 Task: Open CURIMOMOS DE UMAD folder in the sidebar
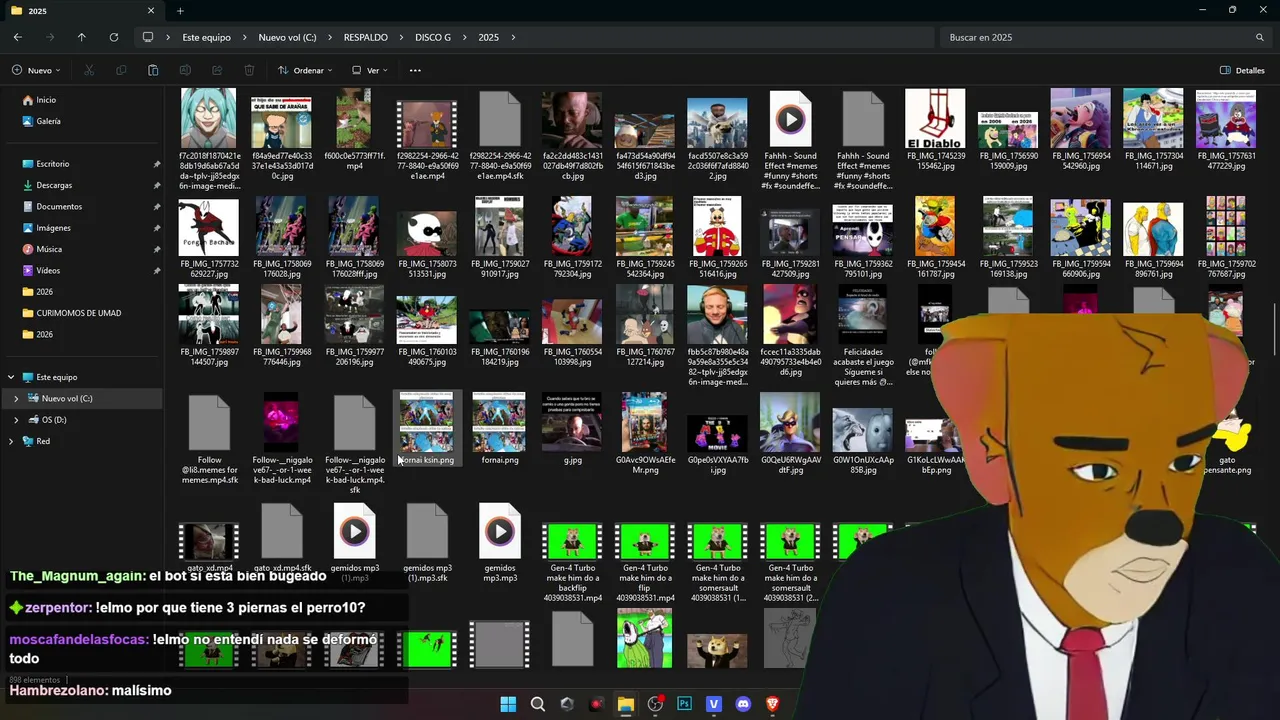(78, 313)
